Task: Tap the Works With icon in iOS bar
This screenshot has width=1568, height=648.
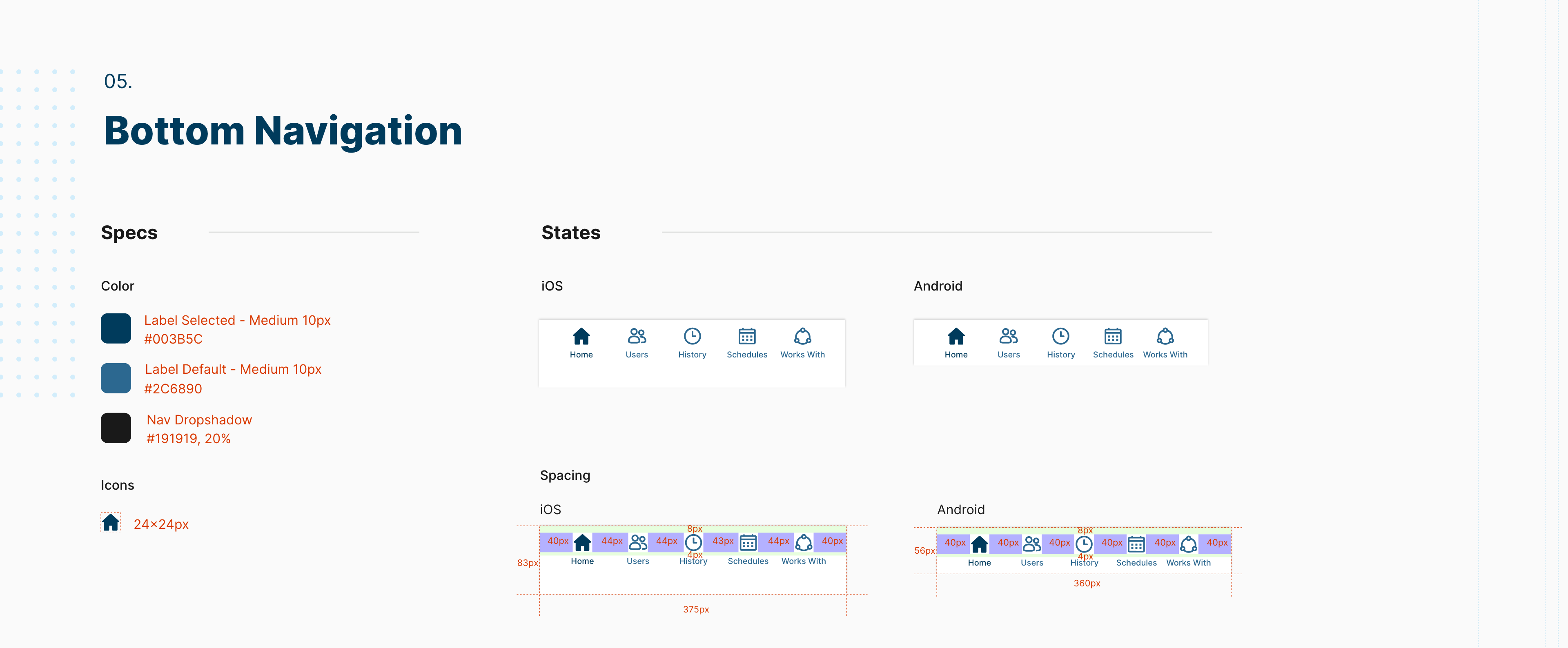Action: (802, 336)
